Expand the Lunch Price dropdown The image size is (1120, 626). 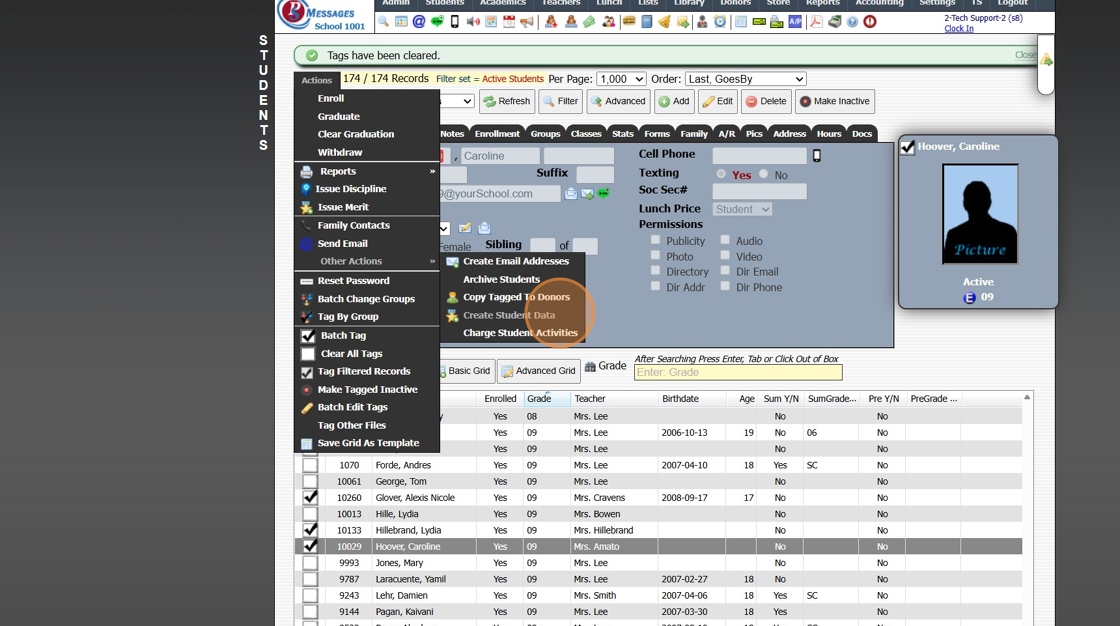[742, 209]
